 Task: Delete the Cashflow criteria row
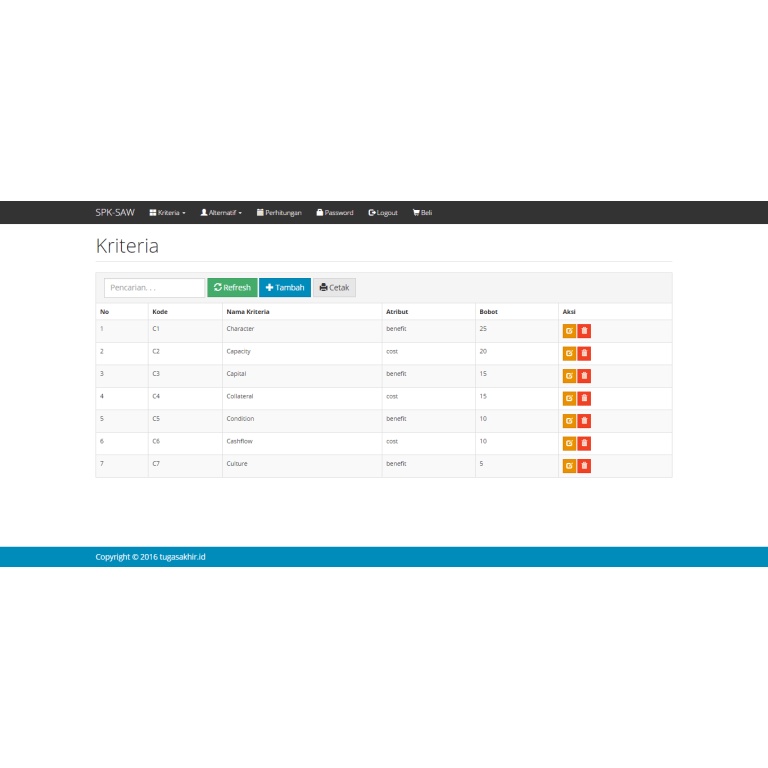(584, 444)
